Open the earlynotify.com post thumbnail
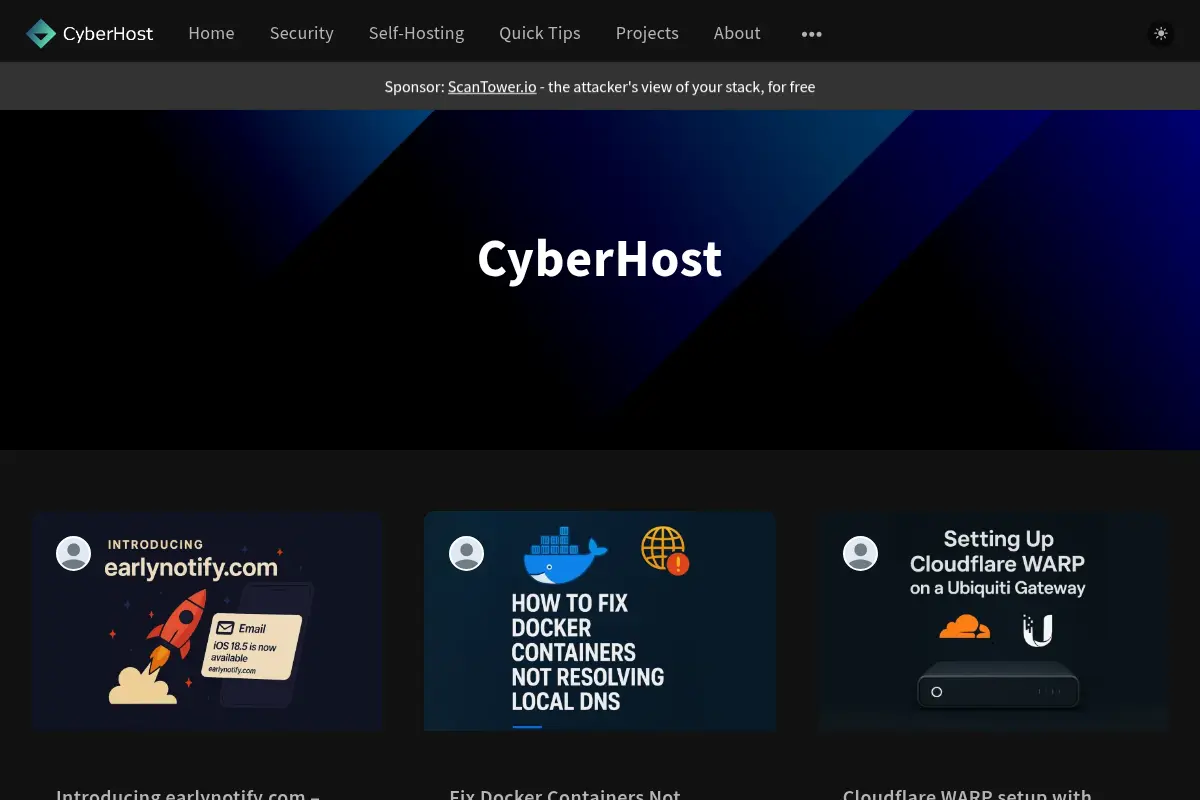 click(208, 621)
